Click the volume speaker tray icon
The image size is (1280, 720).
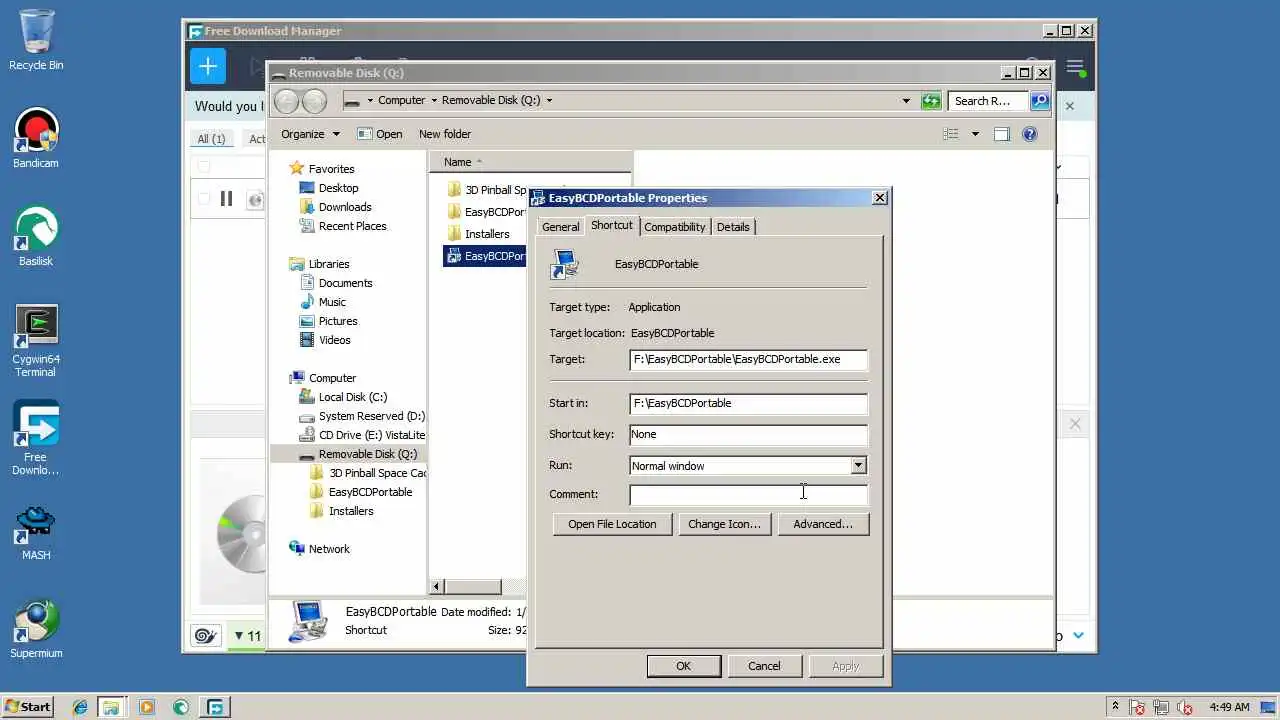pos(1186,707)
